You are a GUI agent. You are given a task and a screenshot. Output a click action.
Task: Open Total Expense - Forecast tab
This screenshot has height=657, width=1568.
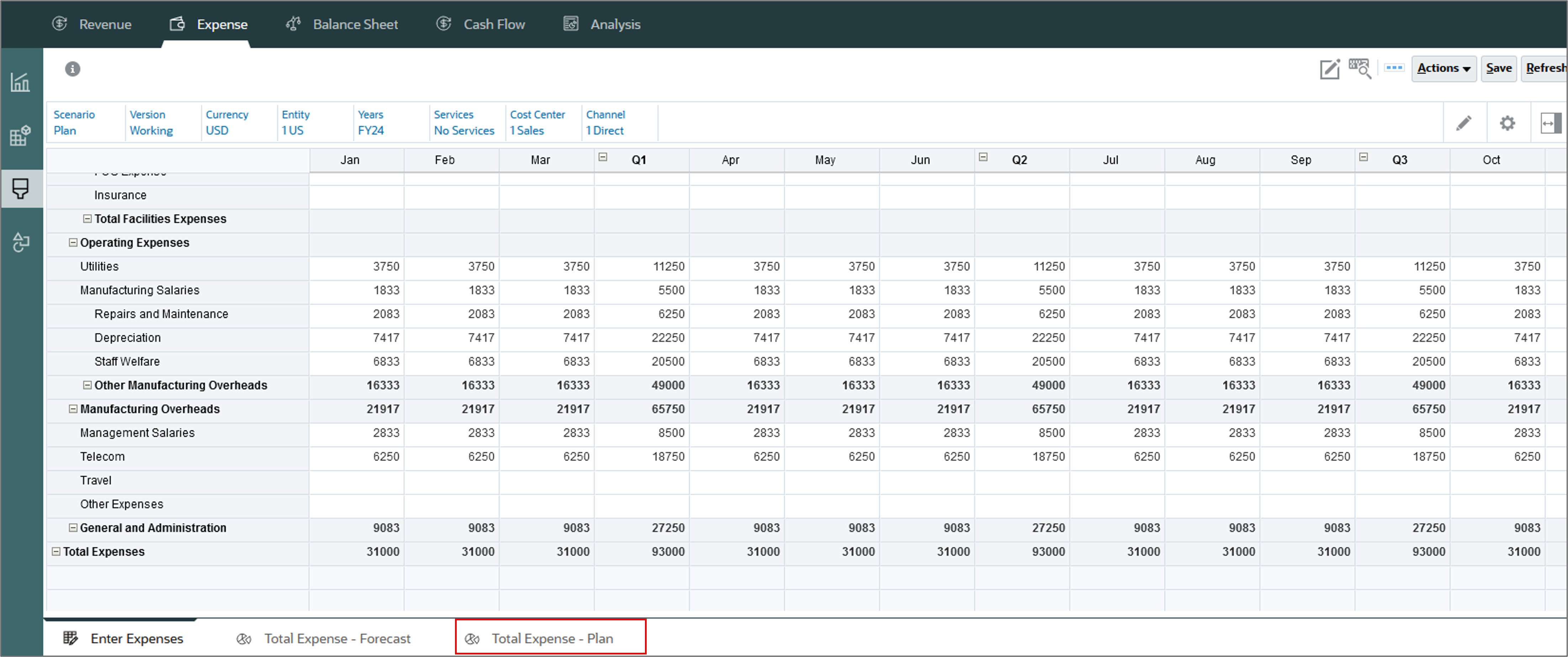pyautogui.click(x=323, y=638)
